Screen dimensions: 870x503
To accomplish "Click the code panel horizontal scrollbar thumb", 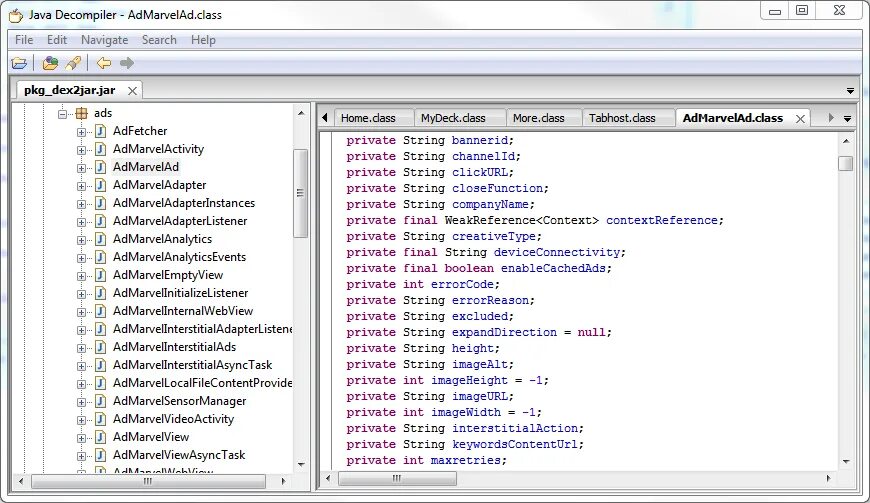I will click(x=397, y=478).
